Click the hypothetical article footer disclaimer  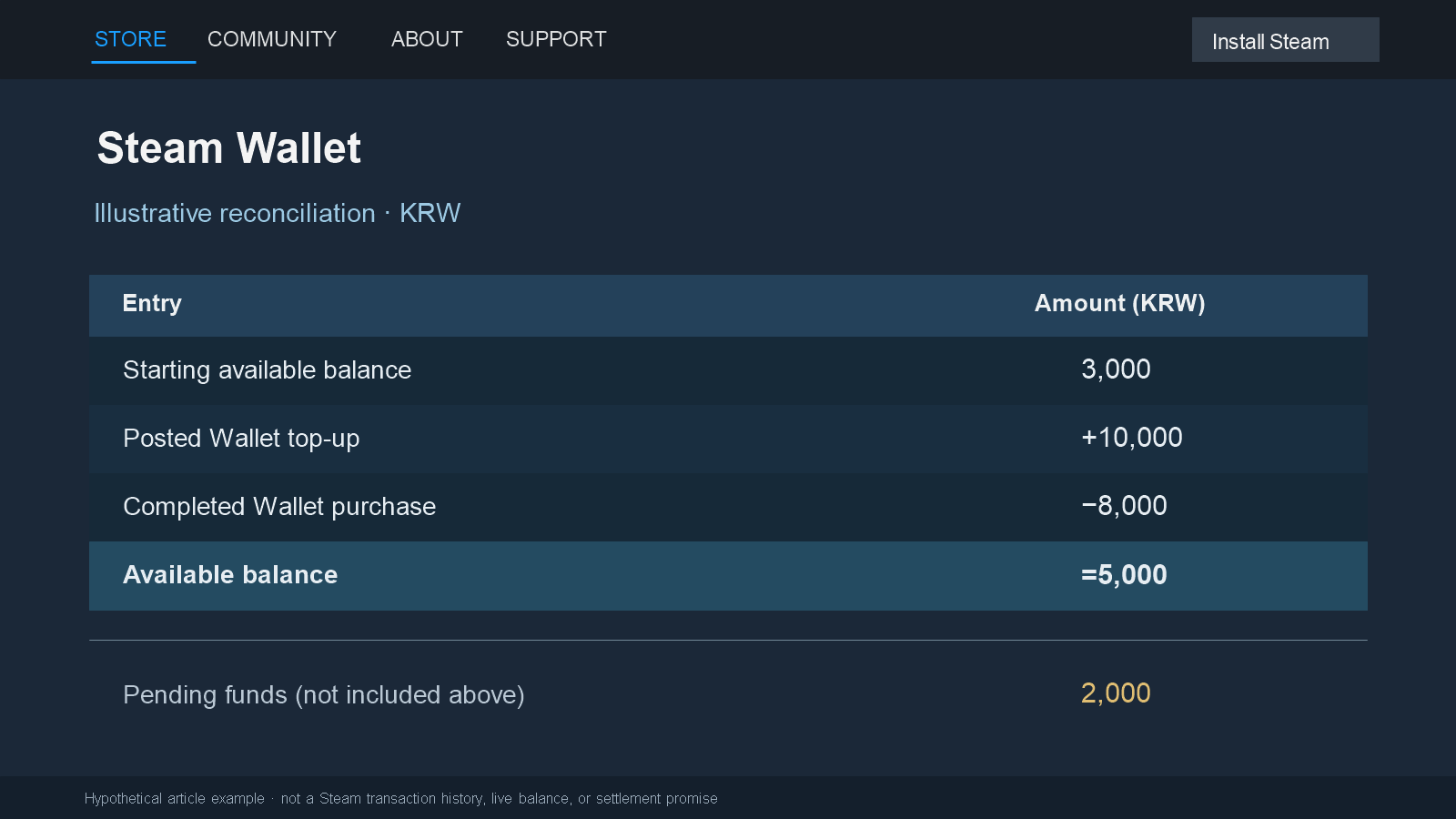[x=401, y=798]
